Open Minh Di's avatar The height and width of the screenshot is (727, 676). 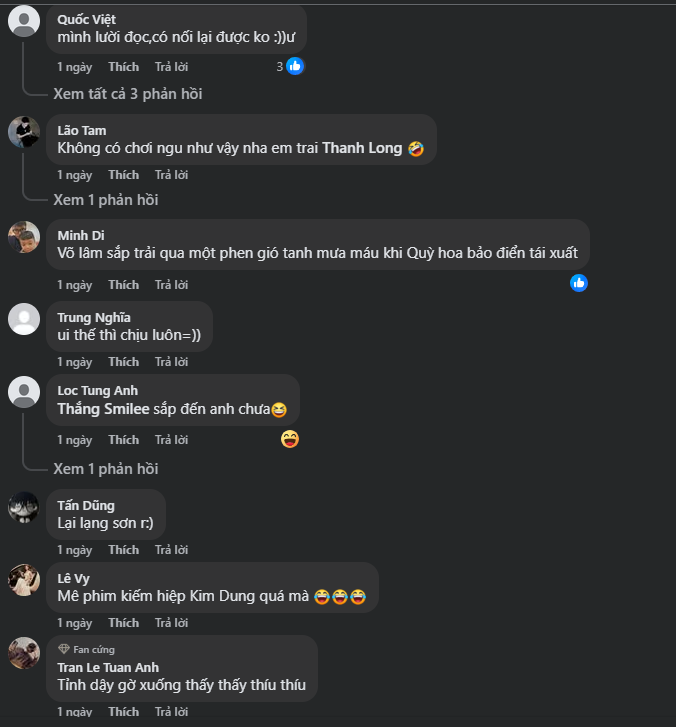tap(24, 237)
